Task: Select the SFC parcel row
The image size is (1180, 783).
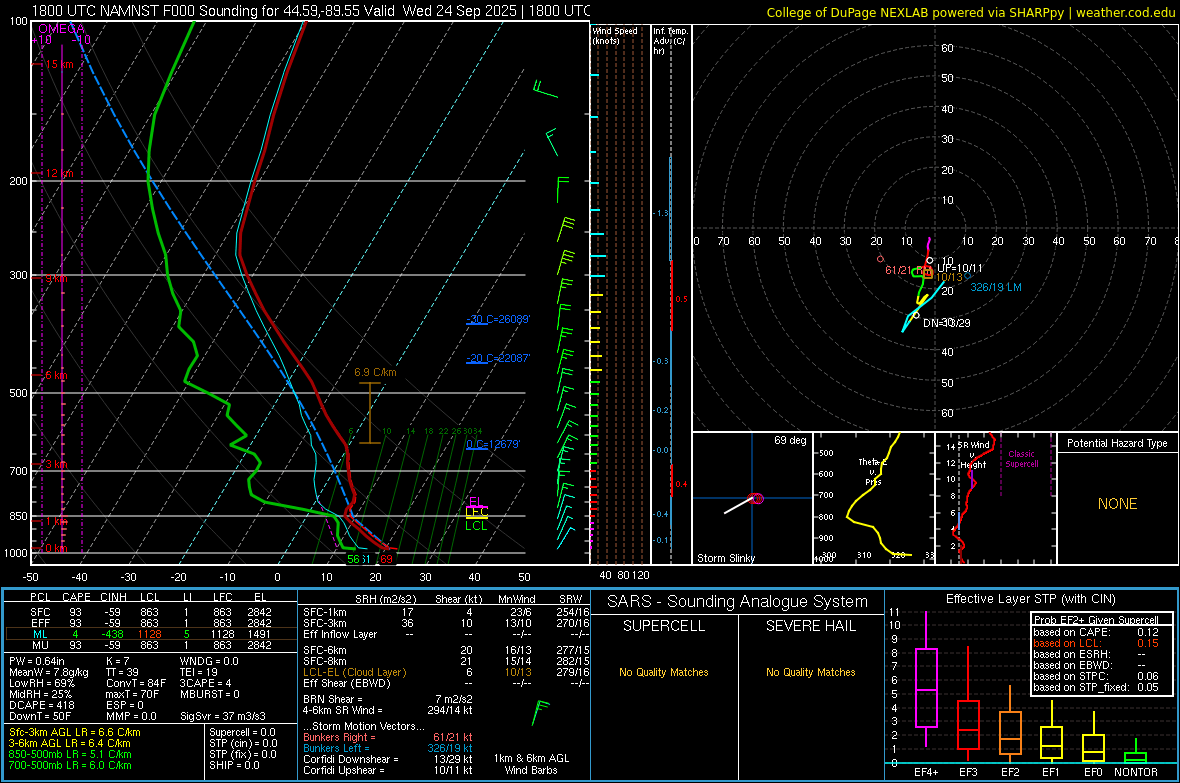Action: (151, 612)
